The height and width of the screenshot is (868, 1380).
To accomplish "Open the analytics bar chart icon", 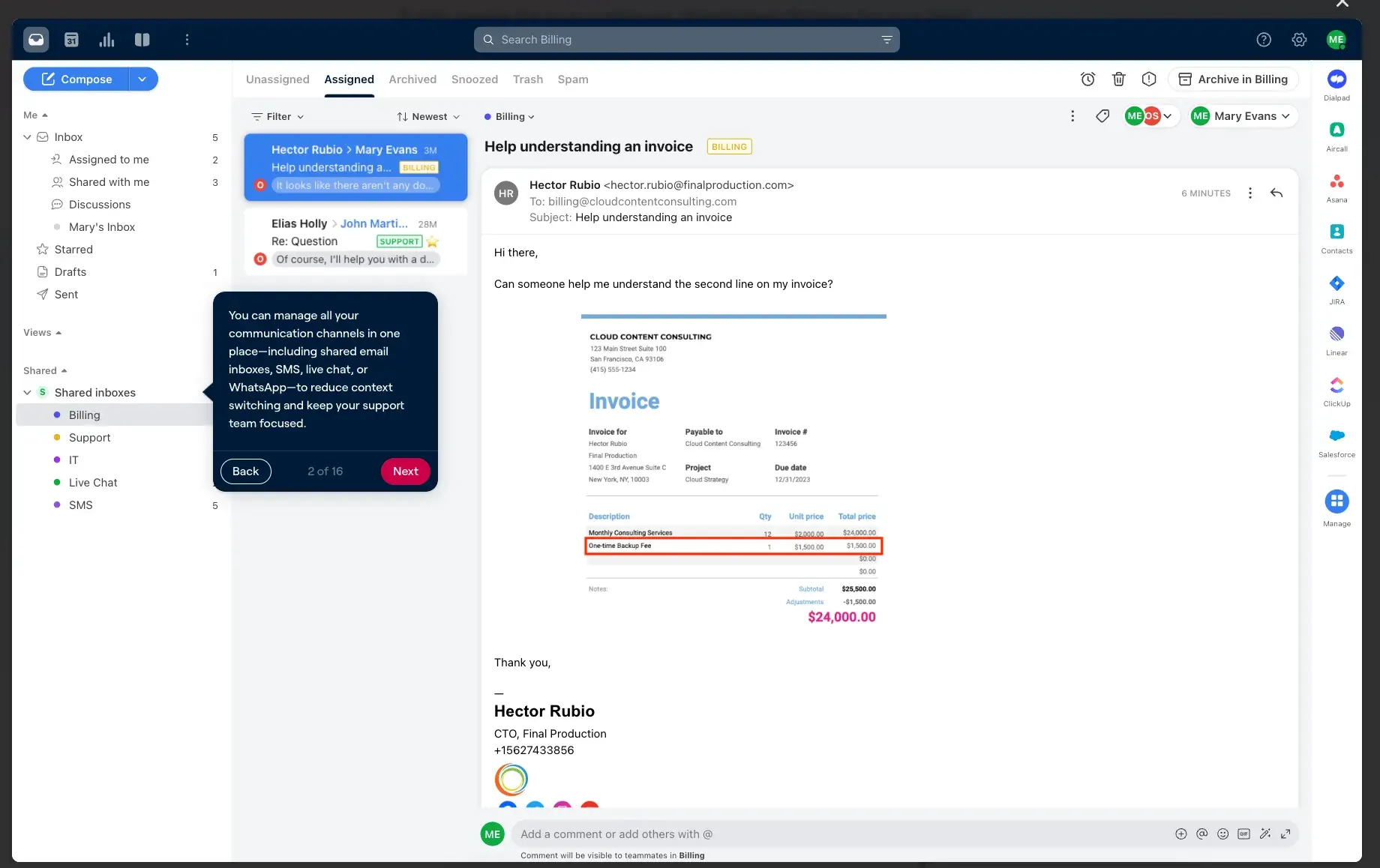I will coord(106,40).
